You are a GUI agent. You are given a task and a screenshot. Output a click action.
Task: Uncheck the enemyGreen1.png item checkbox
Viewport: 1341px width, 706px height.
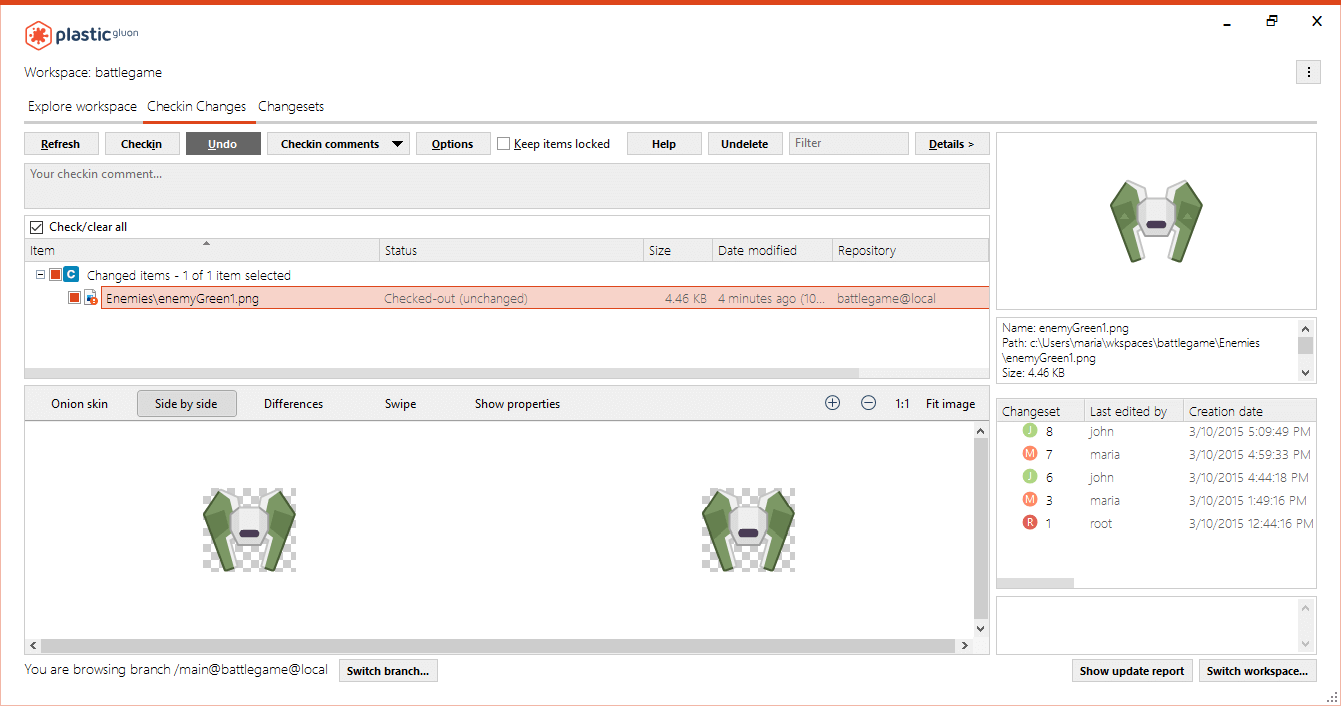pos(74,298)
